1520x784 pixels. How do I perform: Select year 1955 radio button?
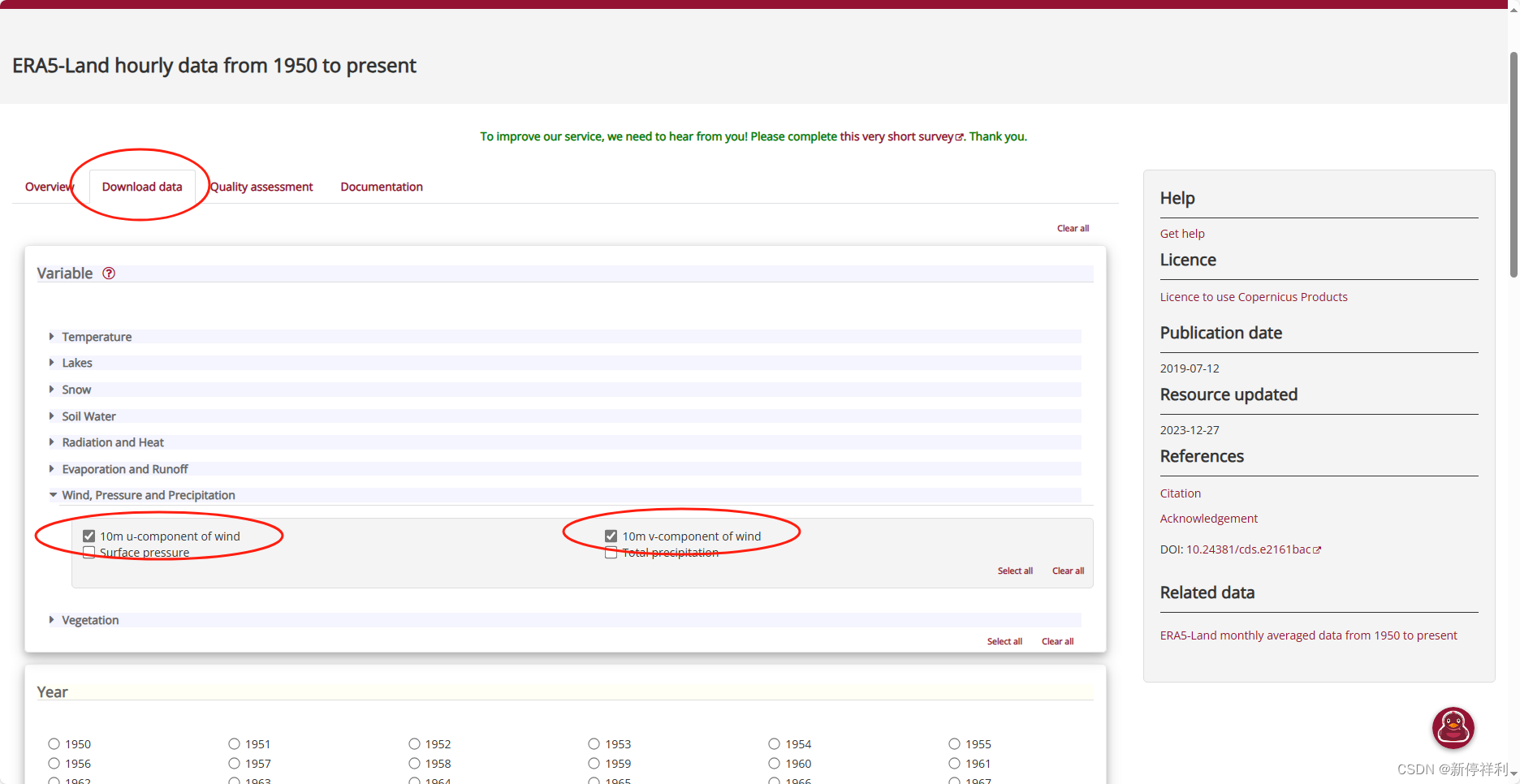click(955, 744)
